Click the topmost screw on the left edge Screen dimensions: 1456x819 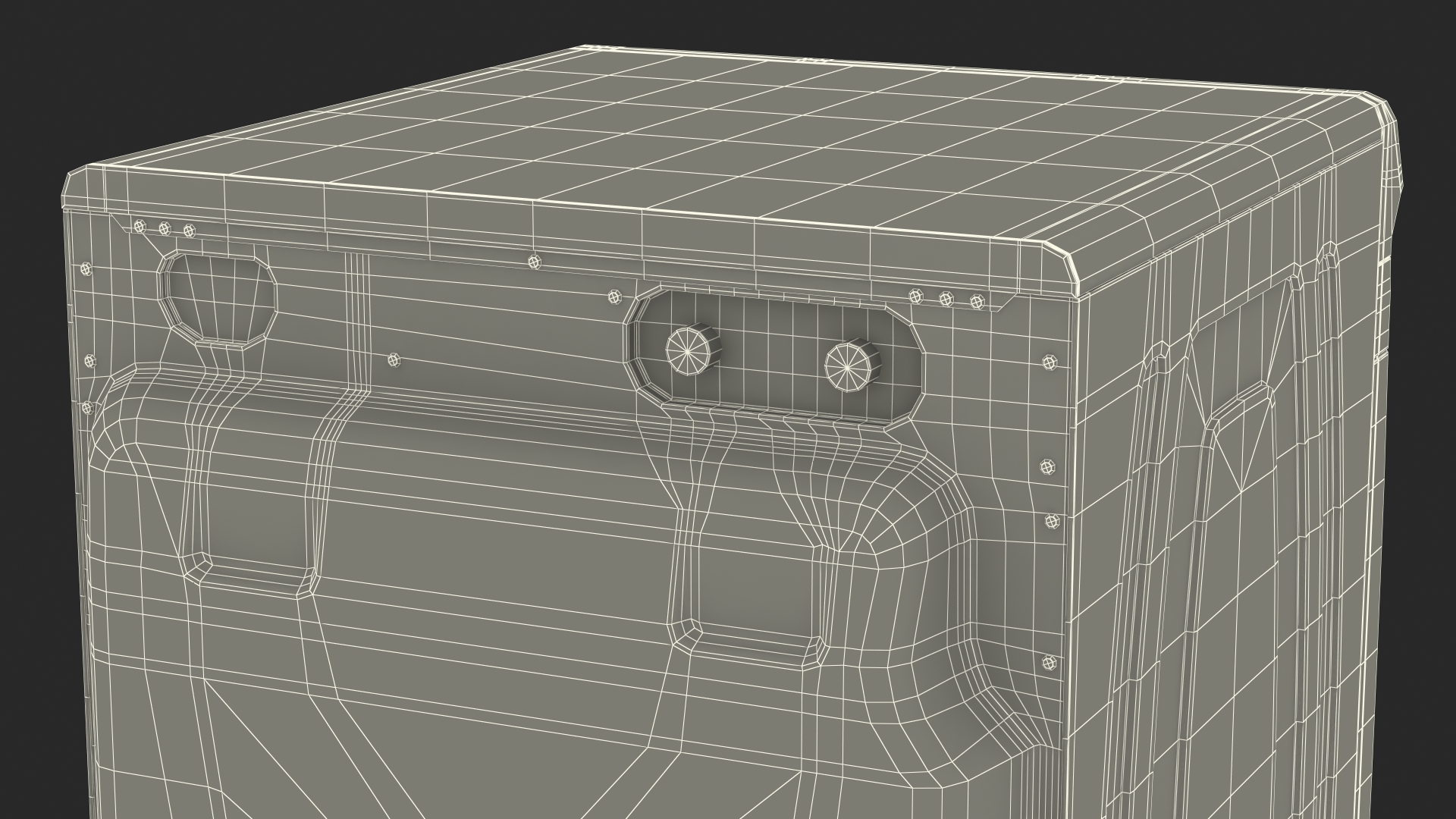(x=86, y=268)
